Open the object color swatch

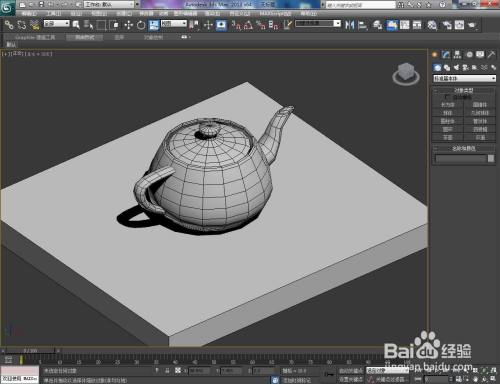491,158
